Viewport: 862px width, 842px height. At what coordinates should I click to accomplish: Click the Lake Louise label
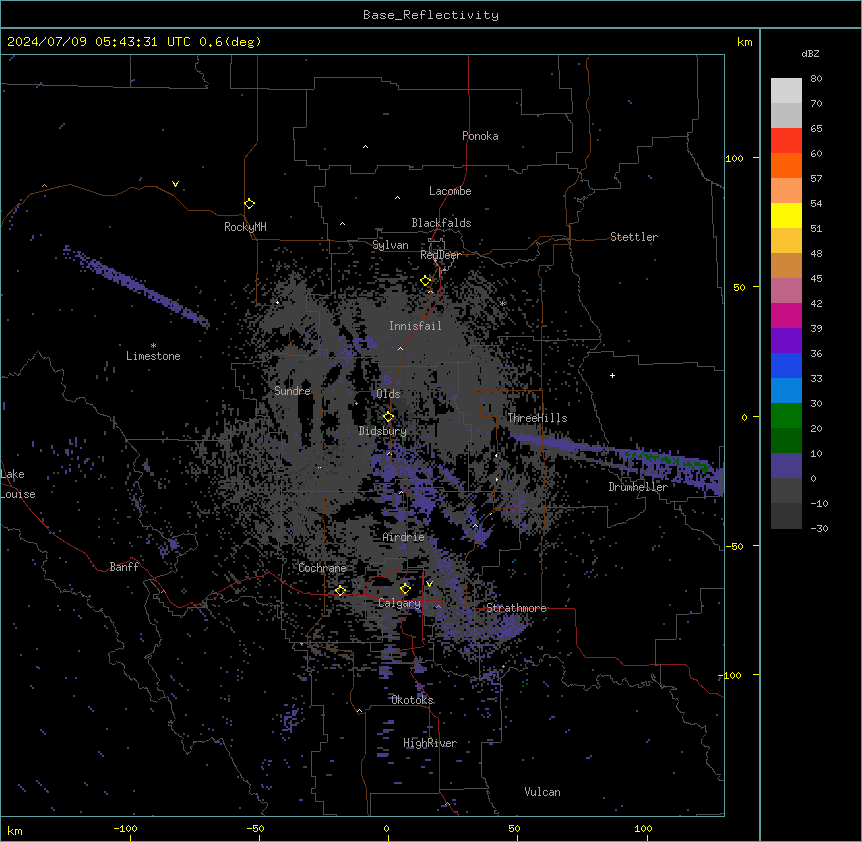click(18, 484)
